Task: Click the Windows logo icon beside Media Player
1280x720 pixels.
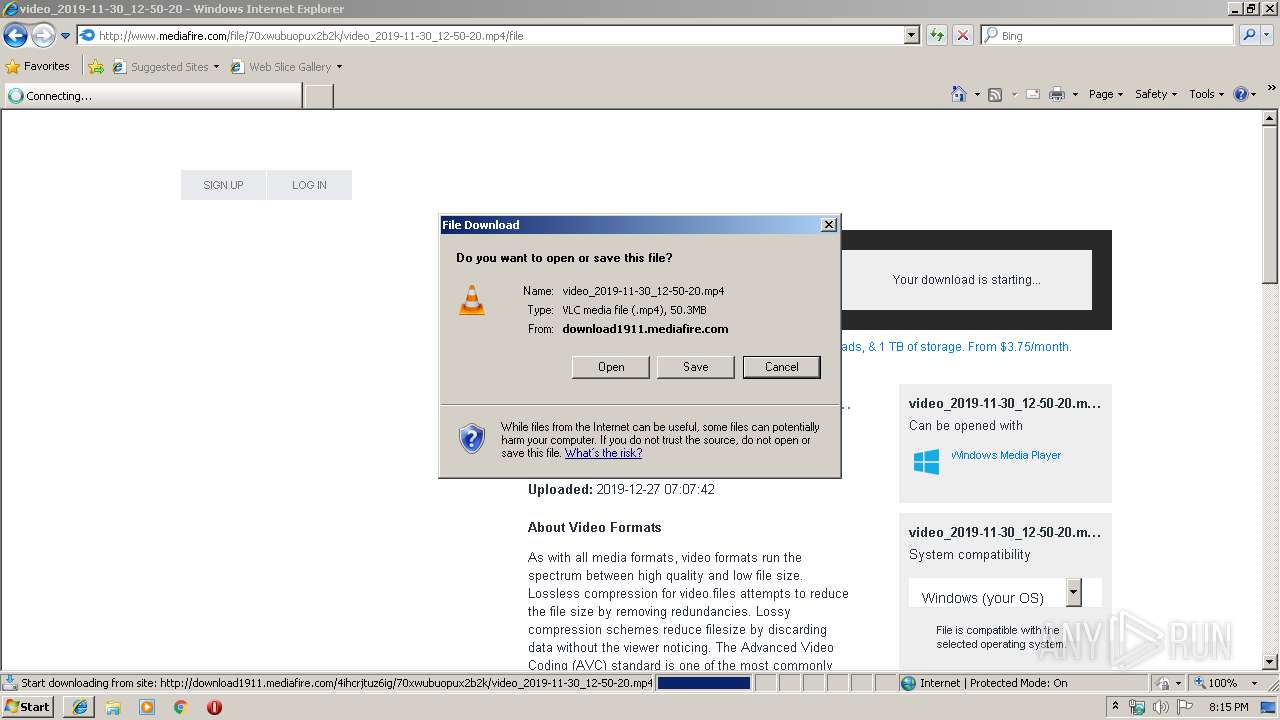Action: point(926,462)
